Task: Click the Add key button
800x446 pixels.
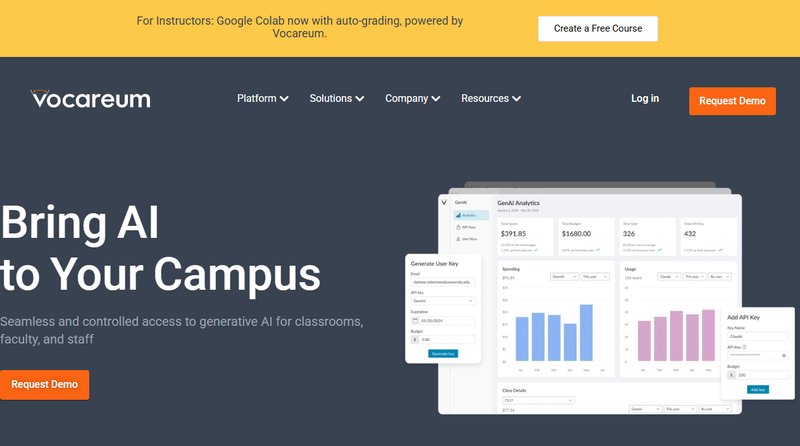Action: click(x=756, y=389)
